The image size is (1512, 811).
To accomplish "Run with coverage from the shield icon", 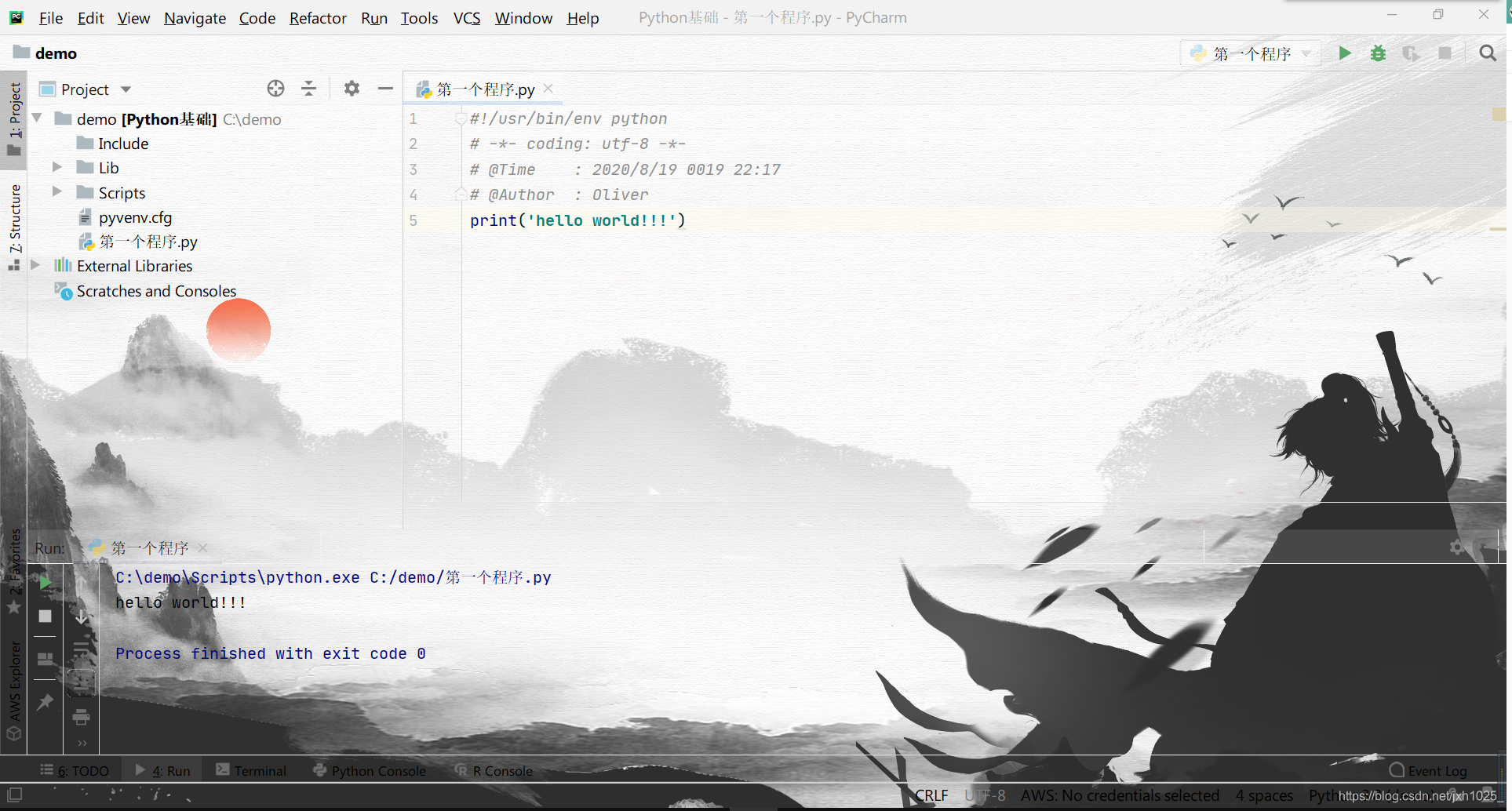I will pos(1411,53).
